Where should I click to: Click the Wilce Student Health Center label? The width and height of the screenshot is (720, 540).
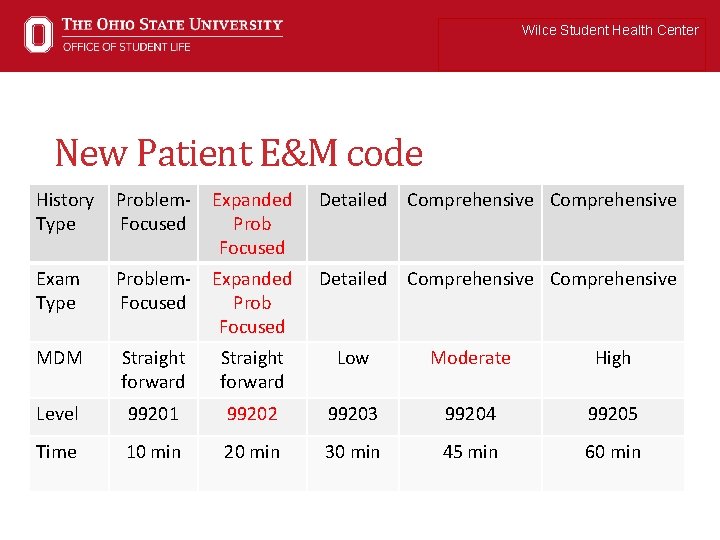pyautogui.click(x=610, y=30)
